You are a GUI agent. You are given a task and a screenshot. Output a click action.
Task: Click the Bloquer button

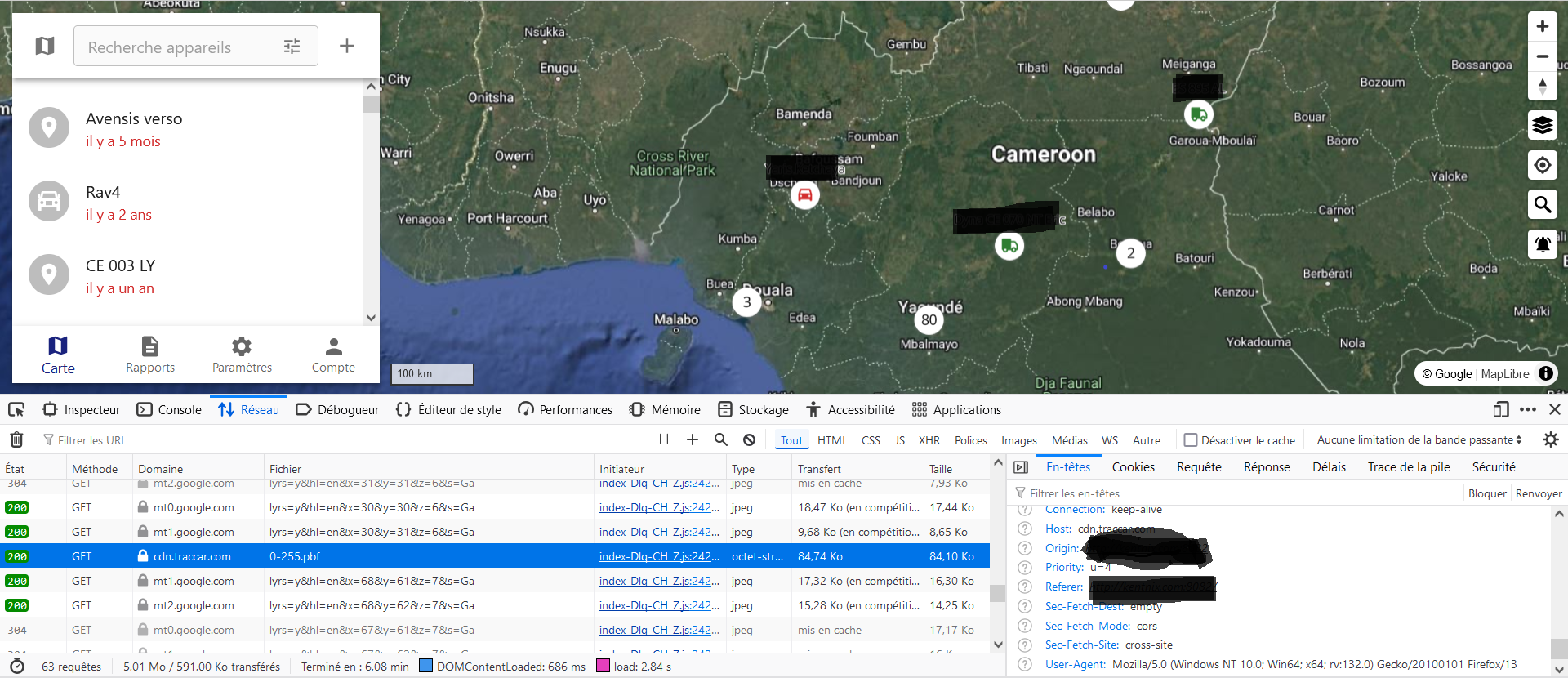(x=1487, y=493)
